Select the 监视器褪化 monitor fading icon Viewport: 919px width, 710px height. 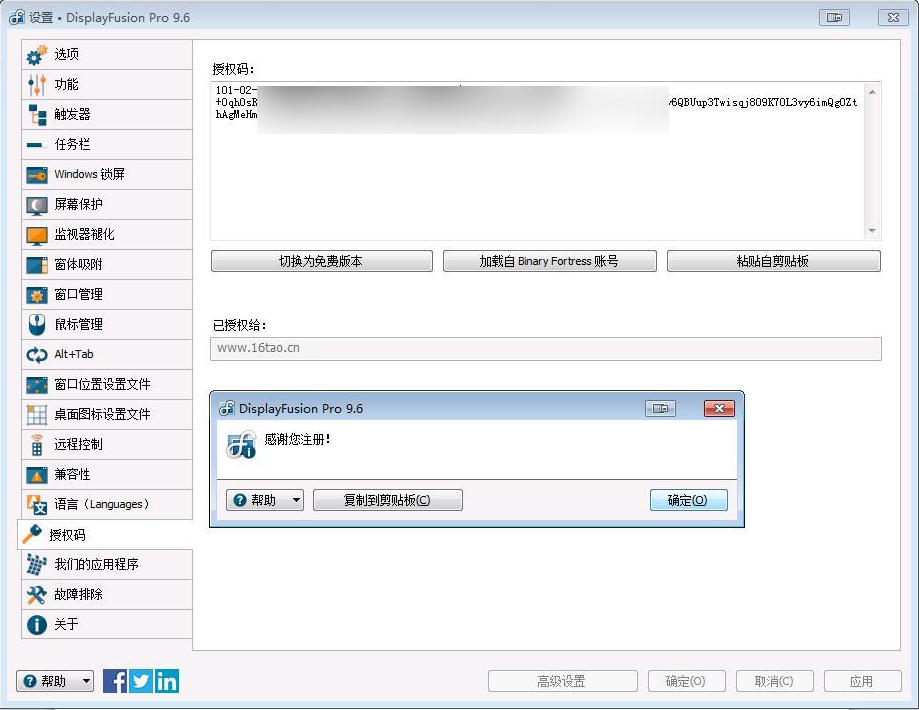pos(37,235)
